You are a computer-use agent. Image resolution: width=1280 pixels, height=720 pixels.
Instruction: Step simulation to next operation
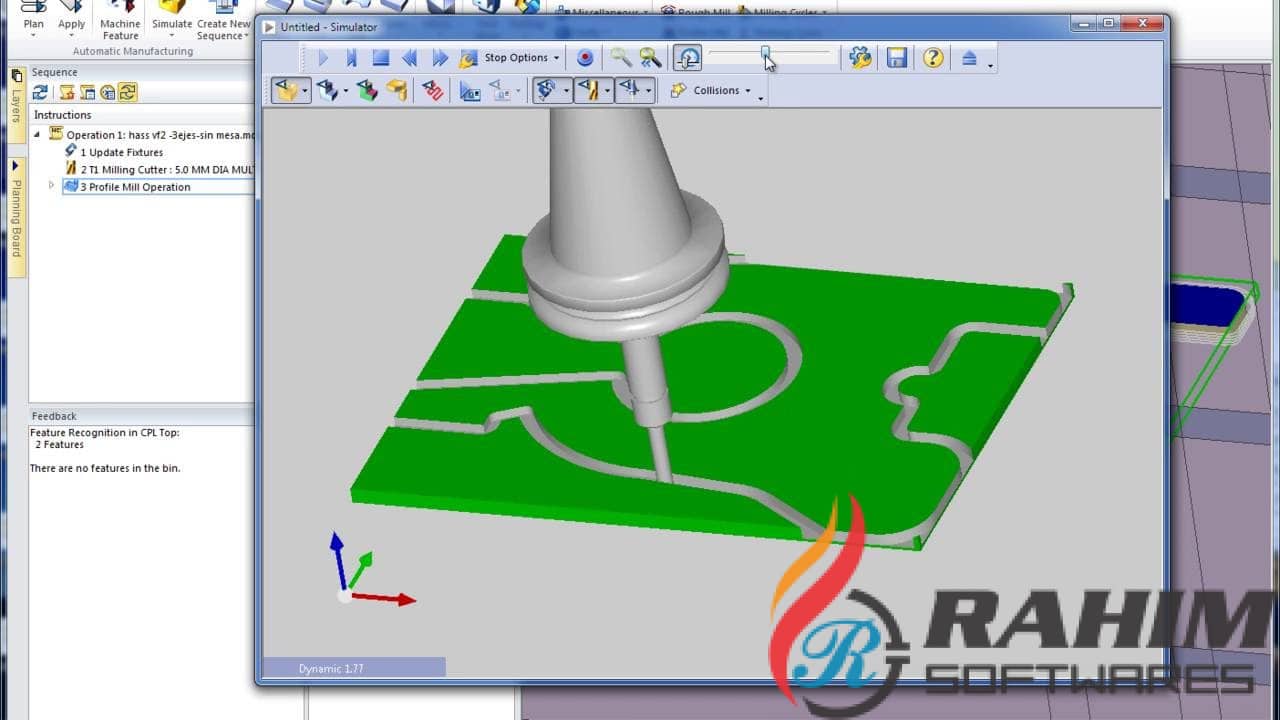tap(351, 58)
